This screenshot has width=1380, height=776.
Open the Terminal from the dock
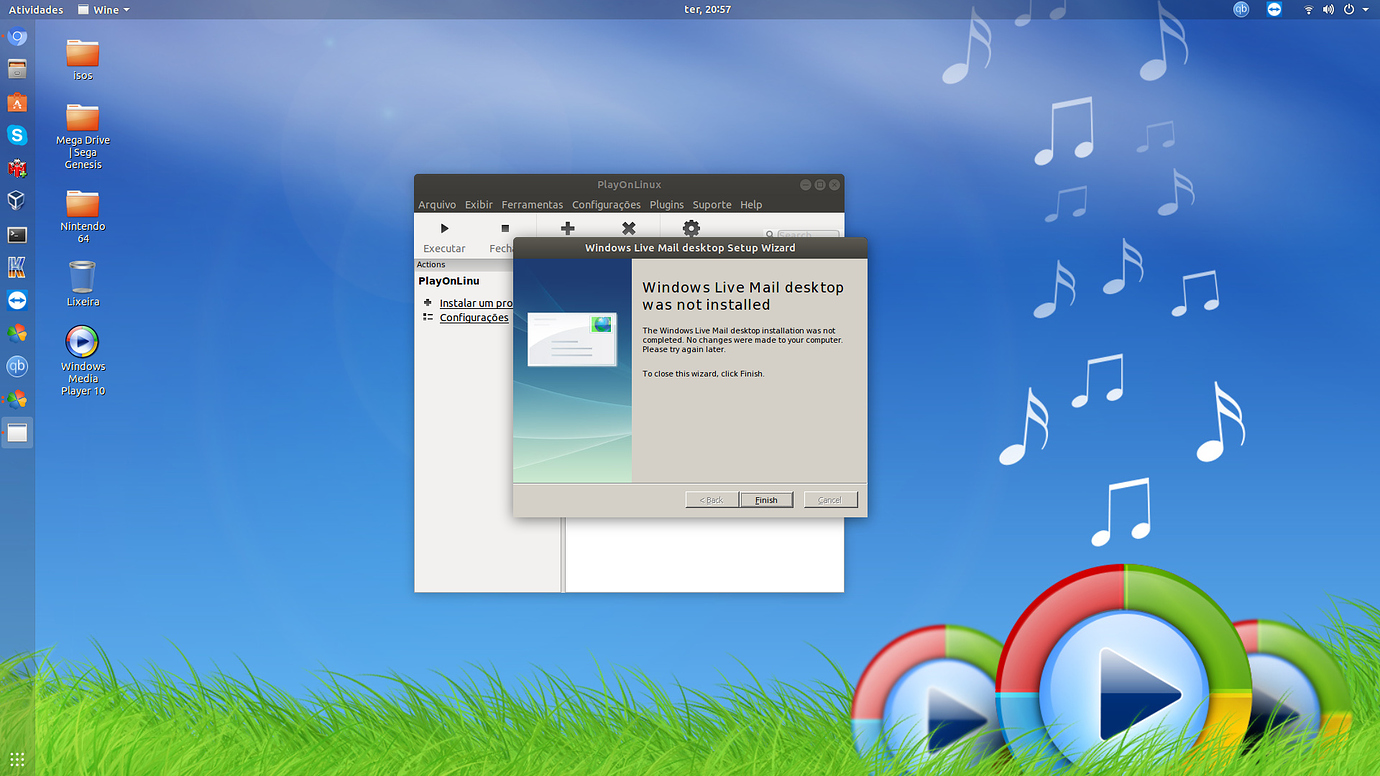17,234
